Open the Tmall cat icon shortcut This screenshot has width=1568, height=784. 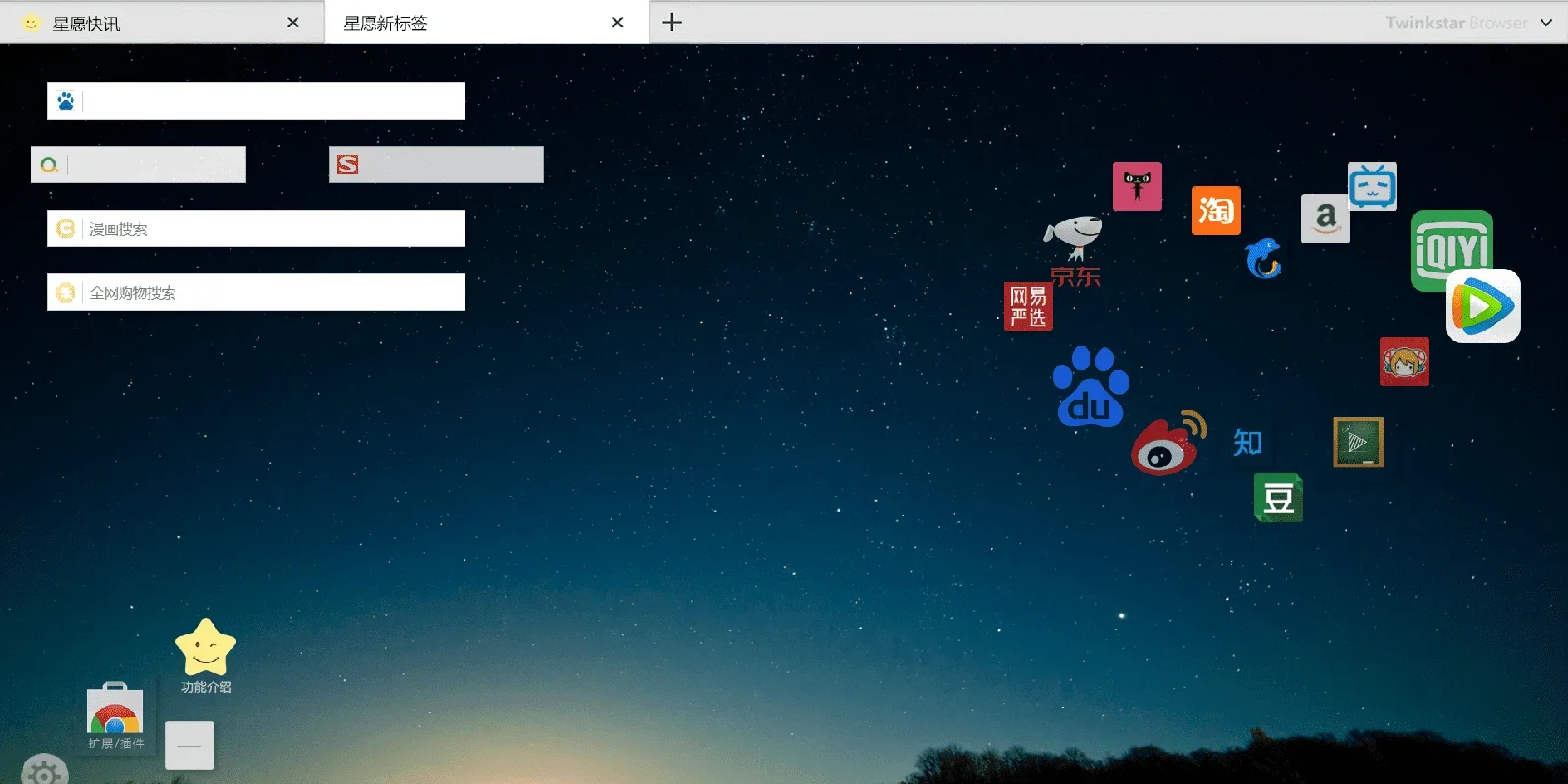[x=1138, y=186]
